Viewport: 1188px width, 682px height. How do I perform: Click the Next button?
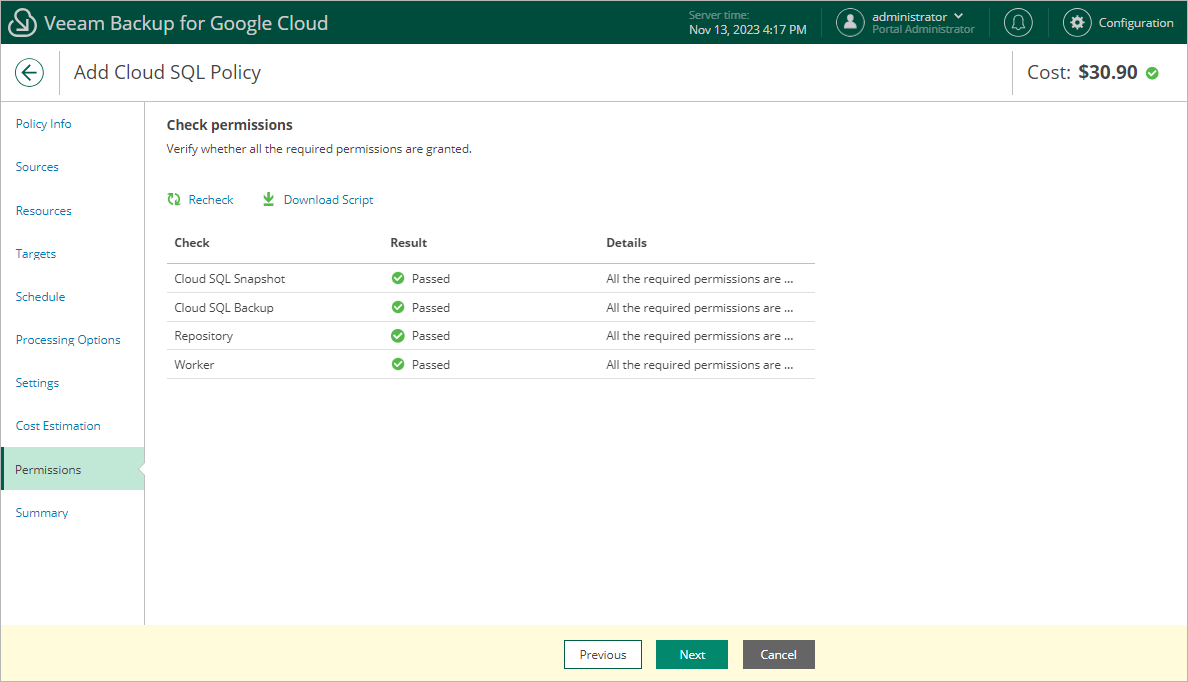[x=692, y=655]
